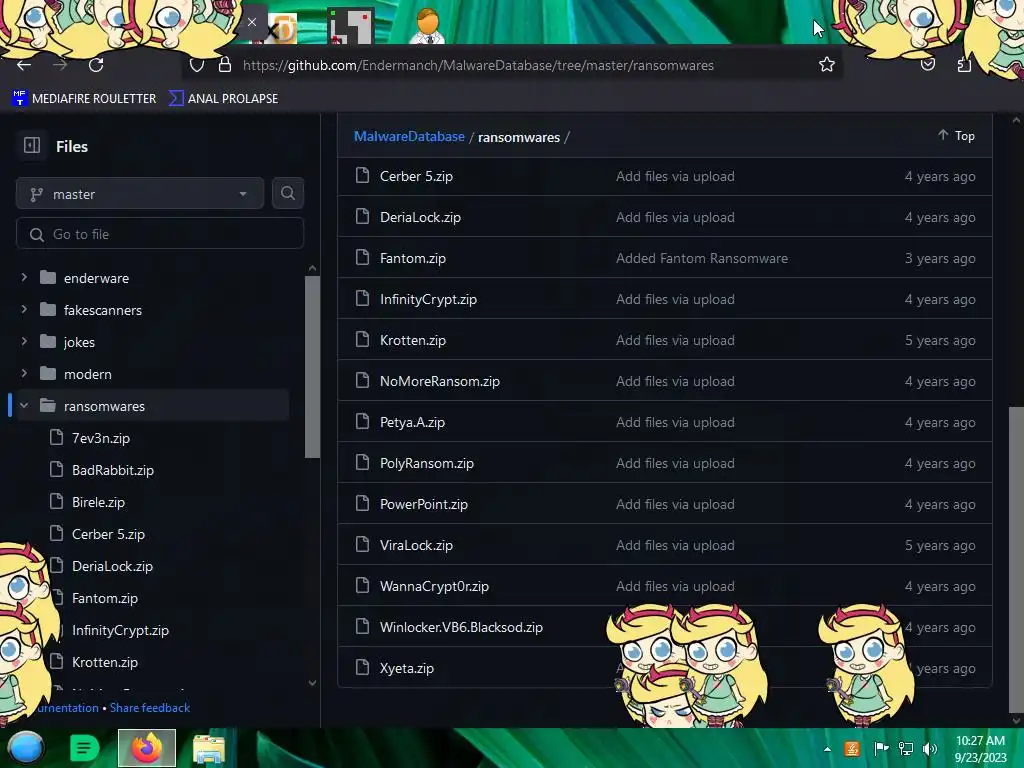Open the file explorer taskbar icon
The height and width of the screenshot is (768, 1024).
click(209, 749)
